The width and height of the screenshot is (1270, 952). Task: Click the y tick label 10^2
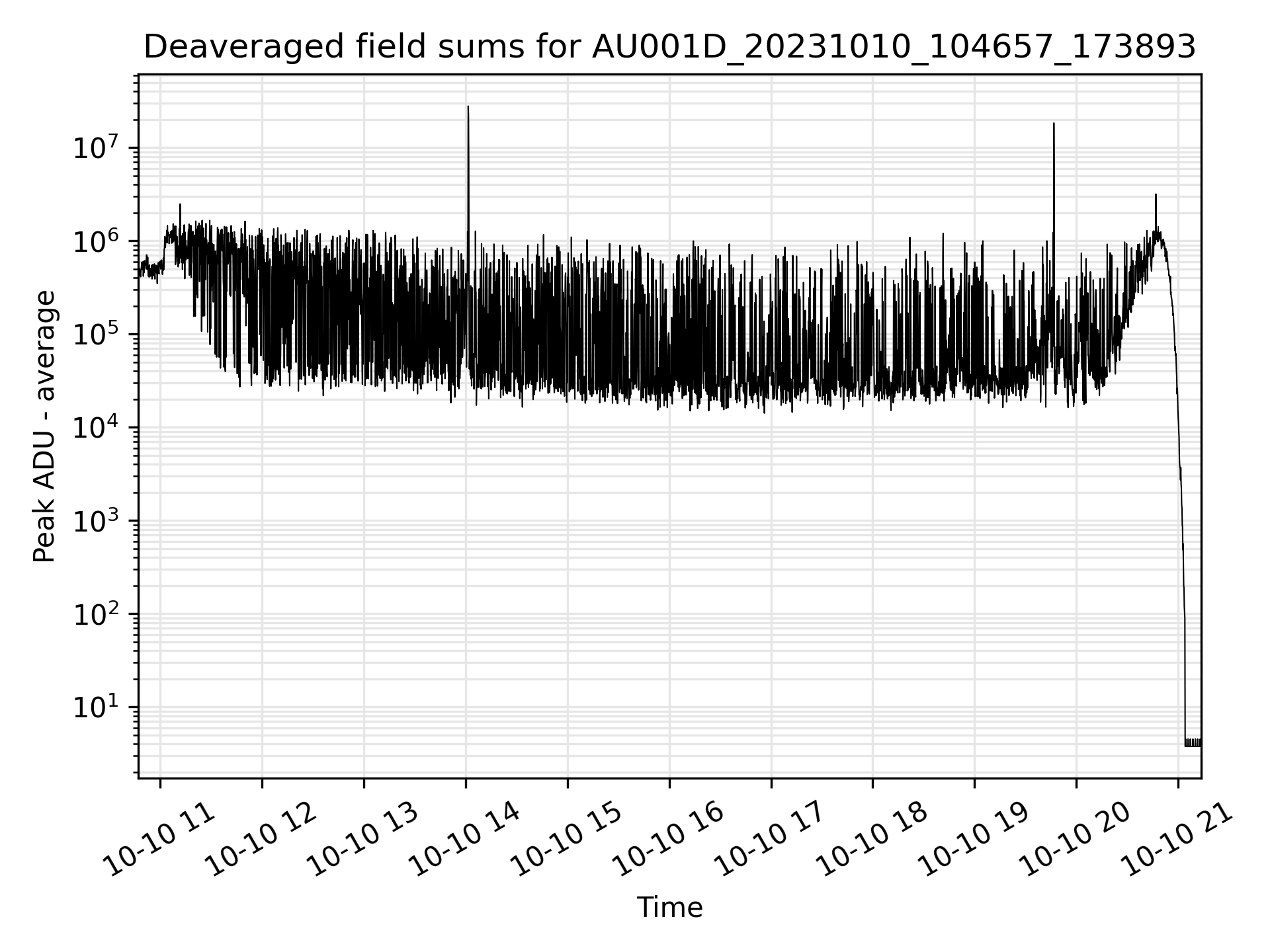pyautogui.click(x=97, y=613)
